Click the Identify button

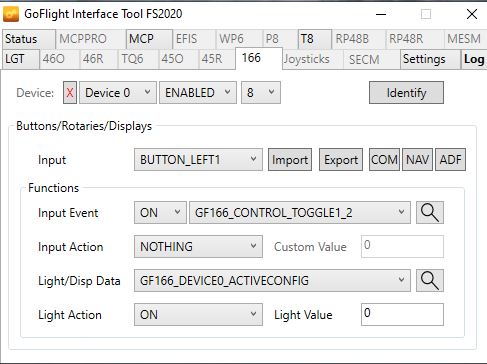[x=406, y=93]
